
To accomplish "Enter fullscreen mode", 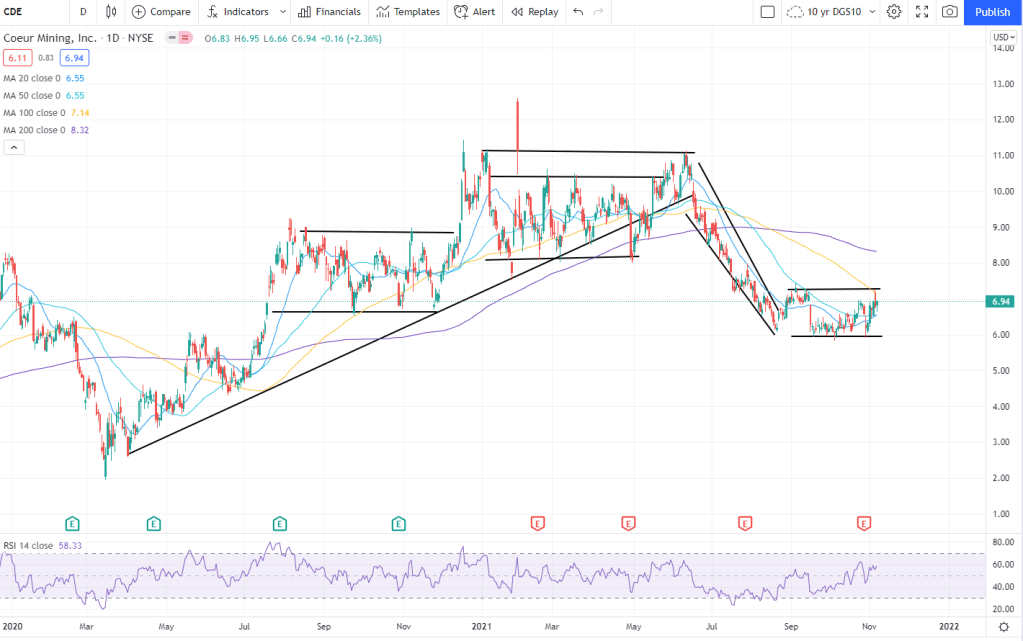I will pos(921,12).
